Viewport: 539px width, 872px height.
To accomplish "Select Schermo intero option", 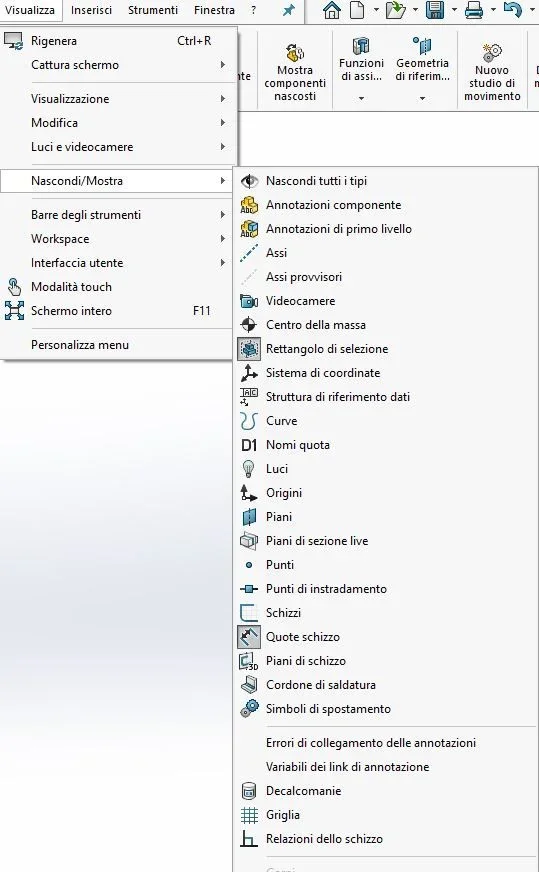I will pos(116,311).
